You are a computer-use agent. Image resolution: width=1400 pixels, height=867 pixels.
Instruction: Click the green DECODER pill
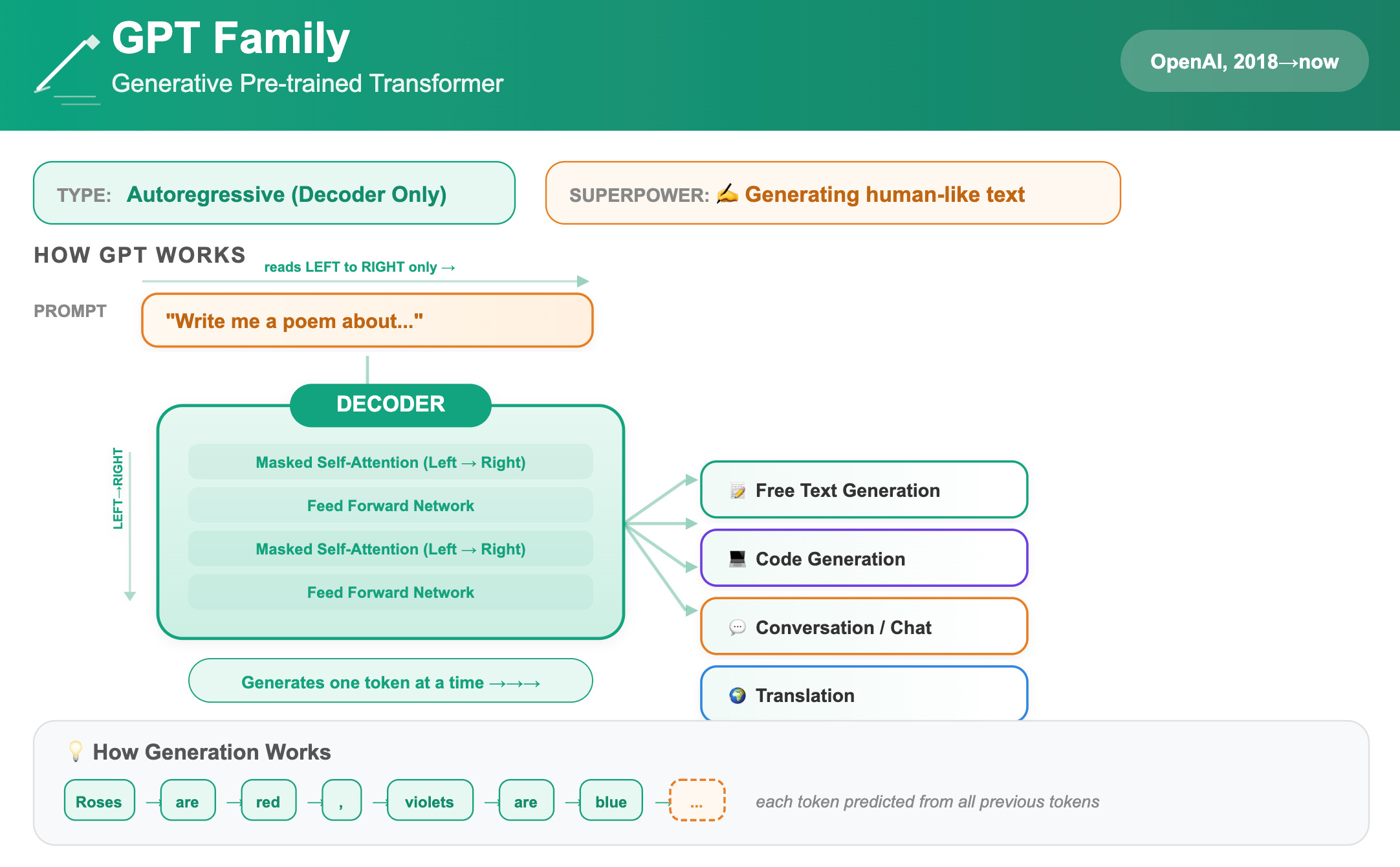pyautogui.click(x=391, y=404)
